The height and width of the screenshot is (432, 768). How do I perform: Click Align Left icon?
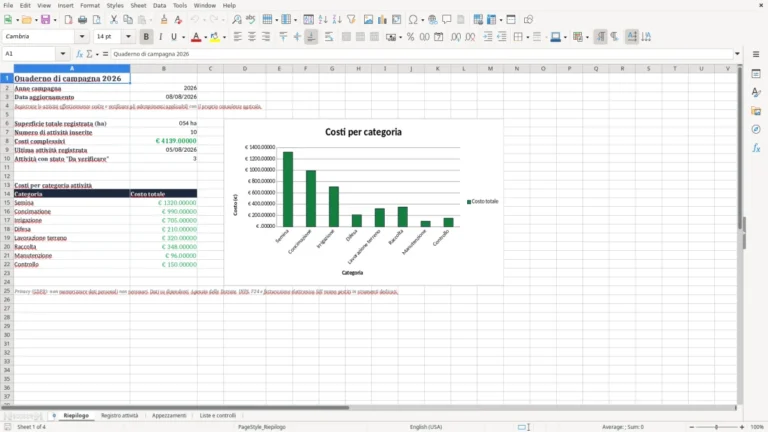pos(238,37)
